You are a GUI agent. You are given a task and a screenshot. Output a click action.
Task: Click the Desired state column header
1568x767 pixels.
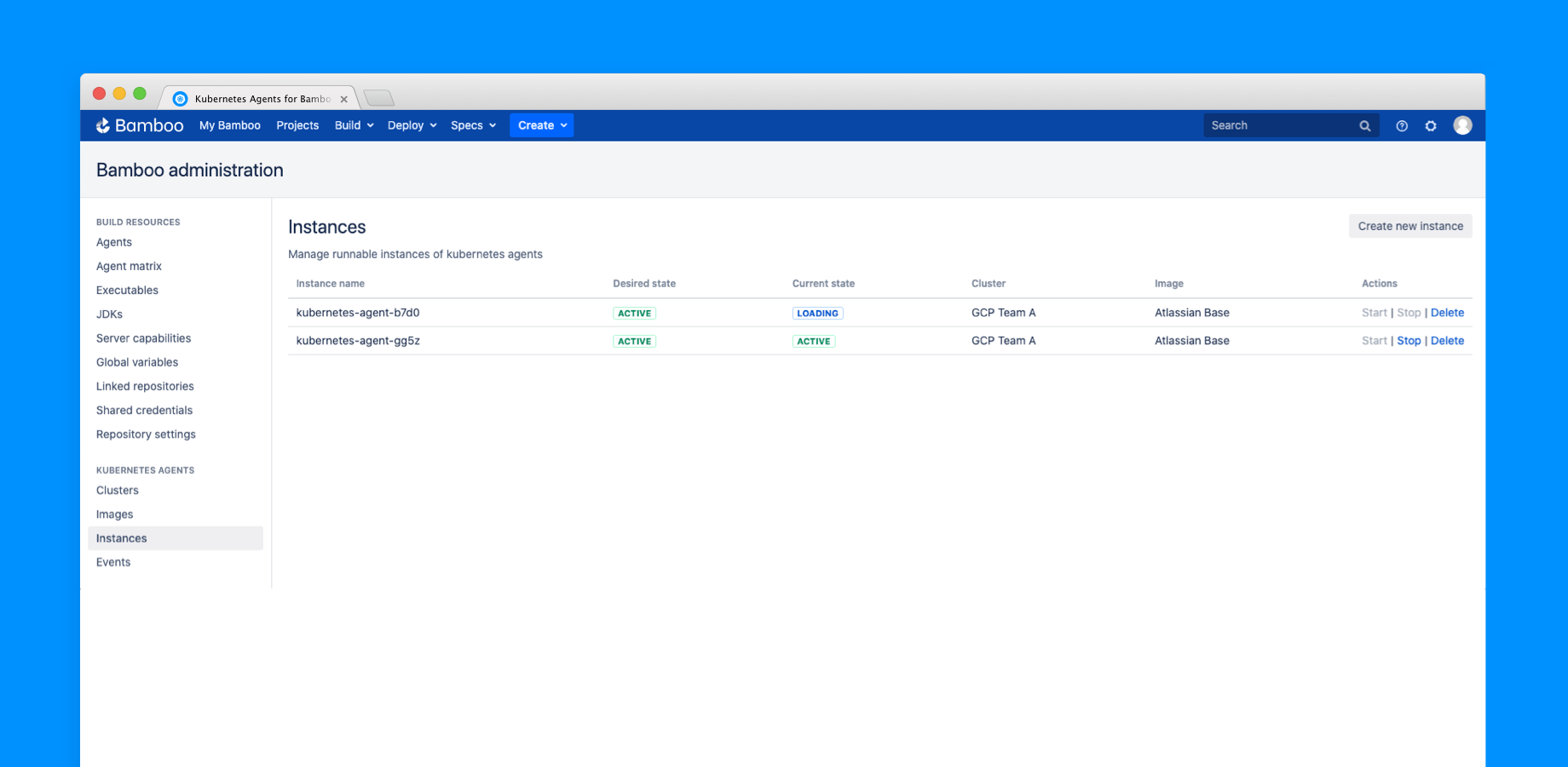[x=644, y=284]
